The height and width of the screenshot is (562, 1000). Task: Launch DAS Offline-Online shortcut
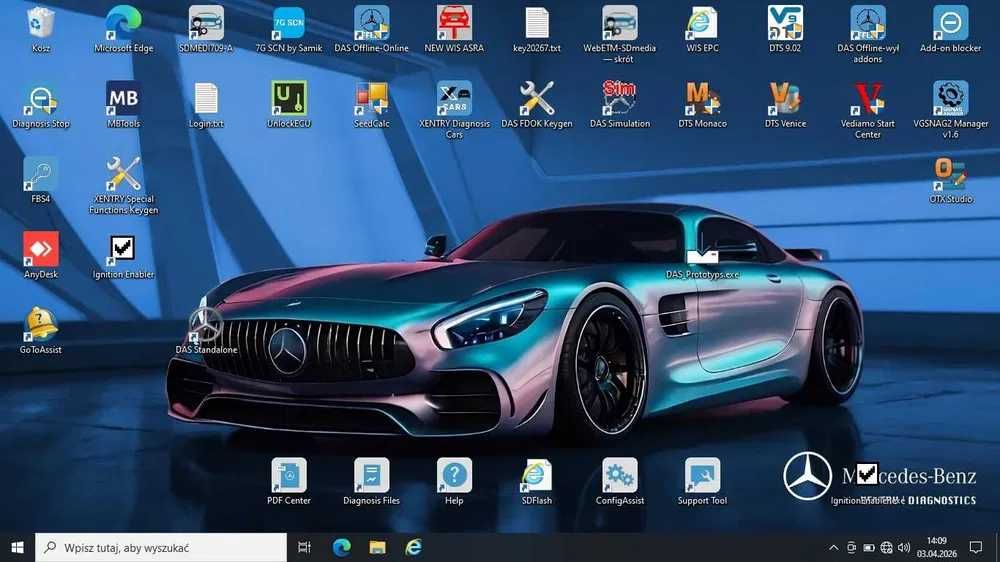(x=371, y=23)
